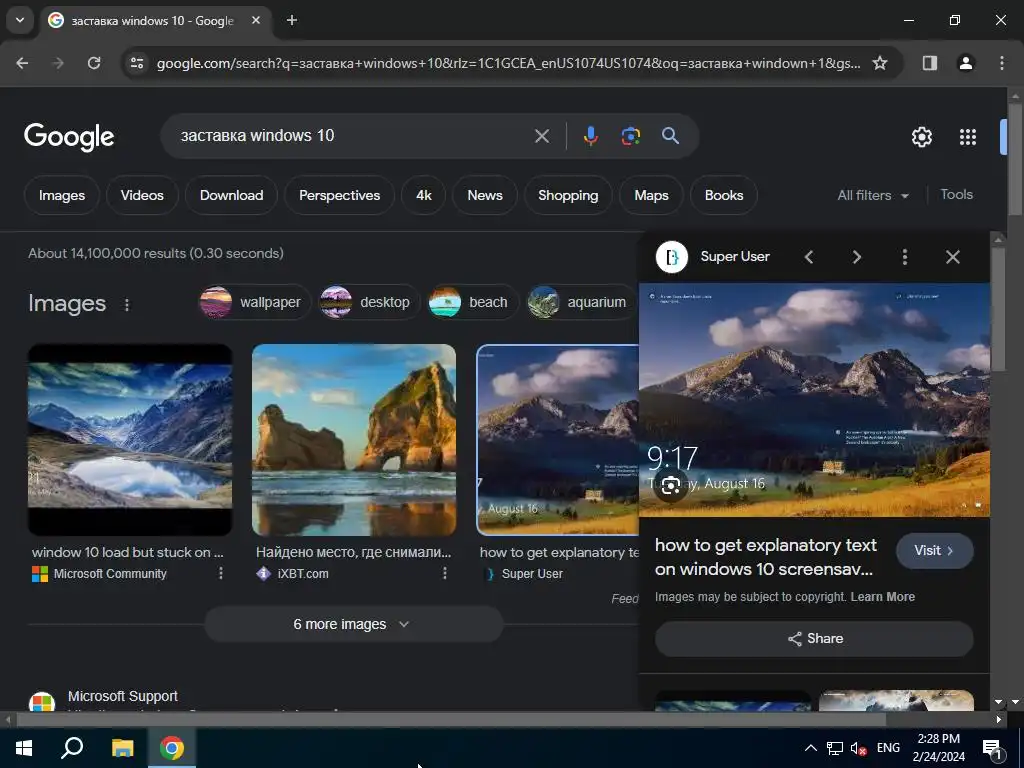
Task: Open site information icon in address bar
Action: [x=137, y=63]
